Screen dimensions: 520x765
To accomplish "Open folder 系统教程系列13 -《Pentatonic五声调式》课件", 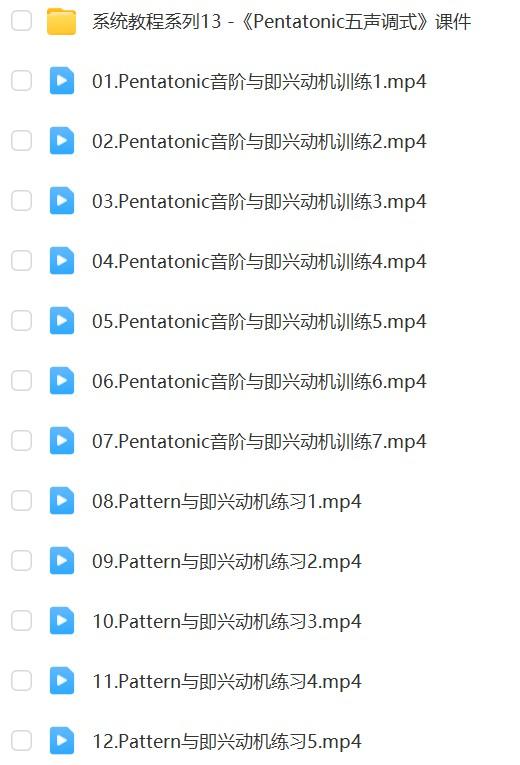I will tap(281, 21).
